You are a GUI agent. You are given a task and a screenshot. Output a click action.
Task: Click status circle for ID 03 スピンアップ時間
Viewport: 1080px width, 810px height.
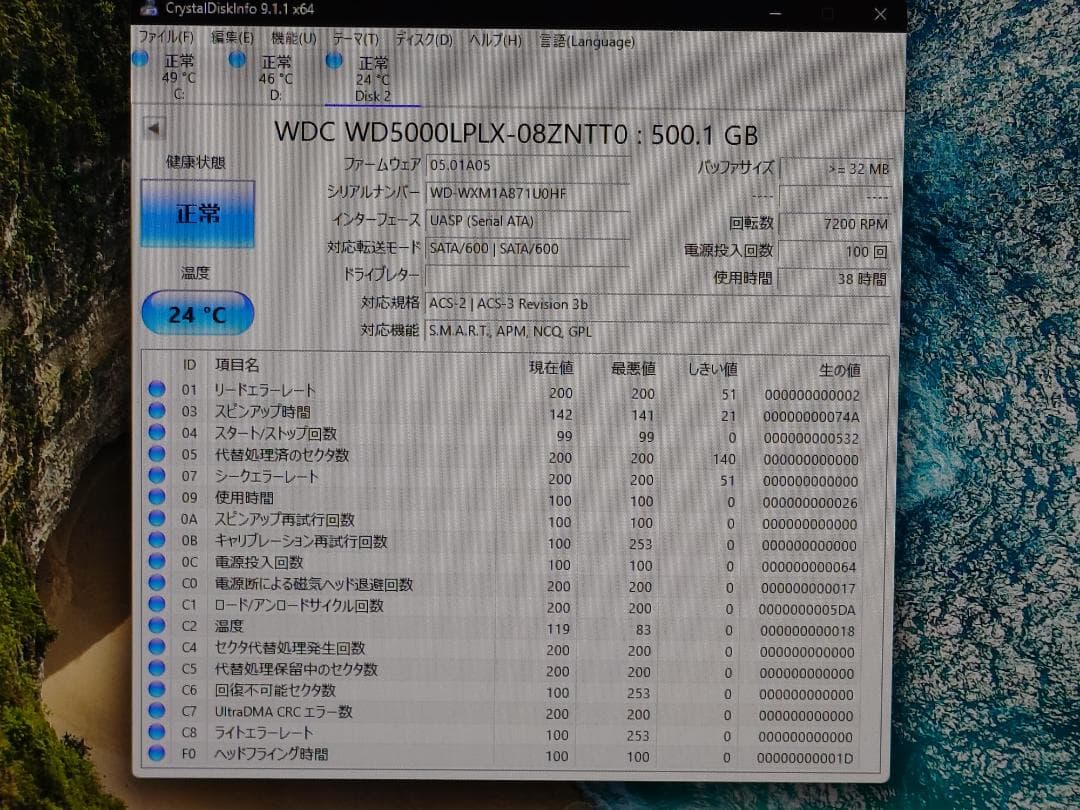tap(157, 411)
